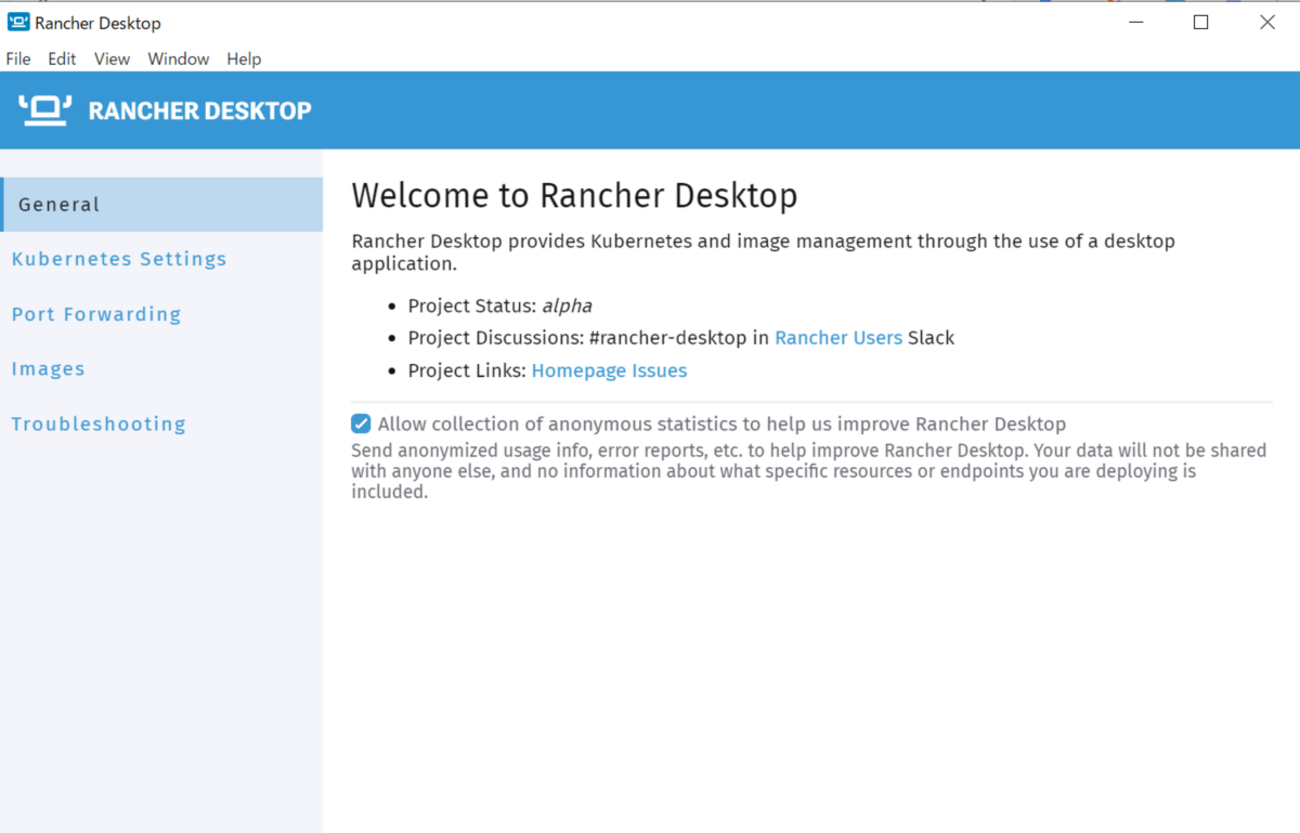Screen dimensions: 1300x833
Task: Click the Rancher Desktop title bar icon
Action: [18, 22]
